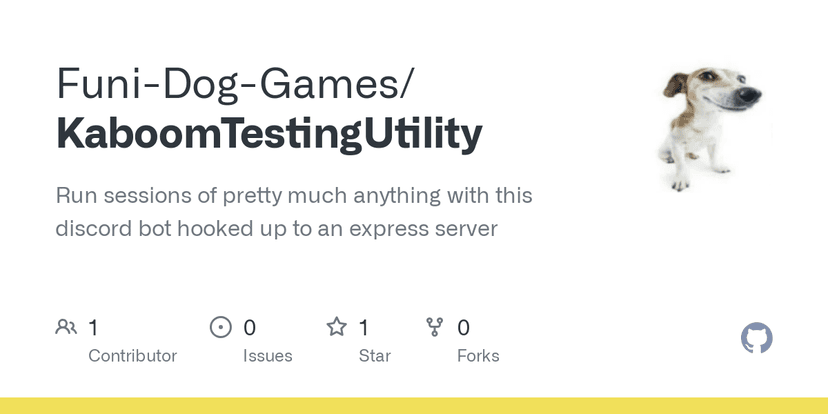Click the yellow language bar at bottom

414,405
